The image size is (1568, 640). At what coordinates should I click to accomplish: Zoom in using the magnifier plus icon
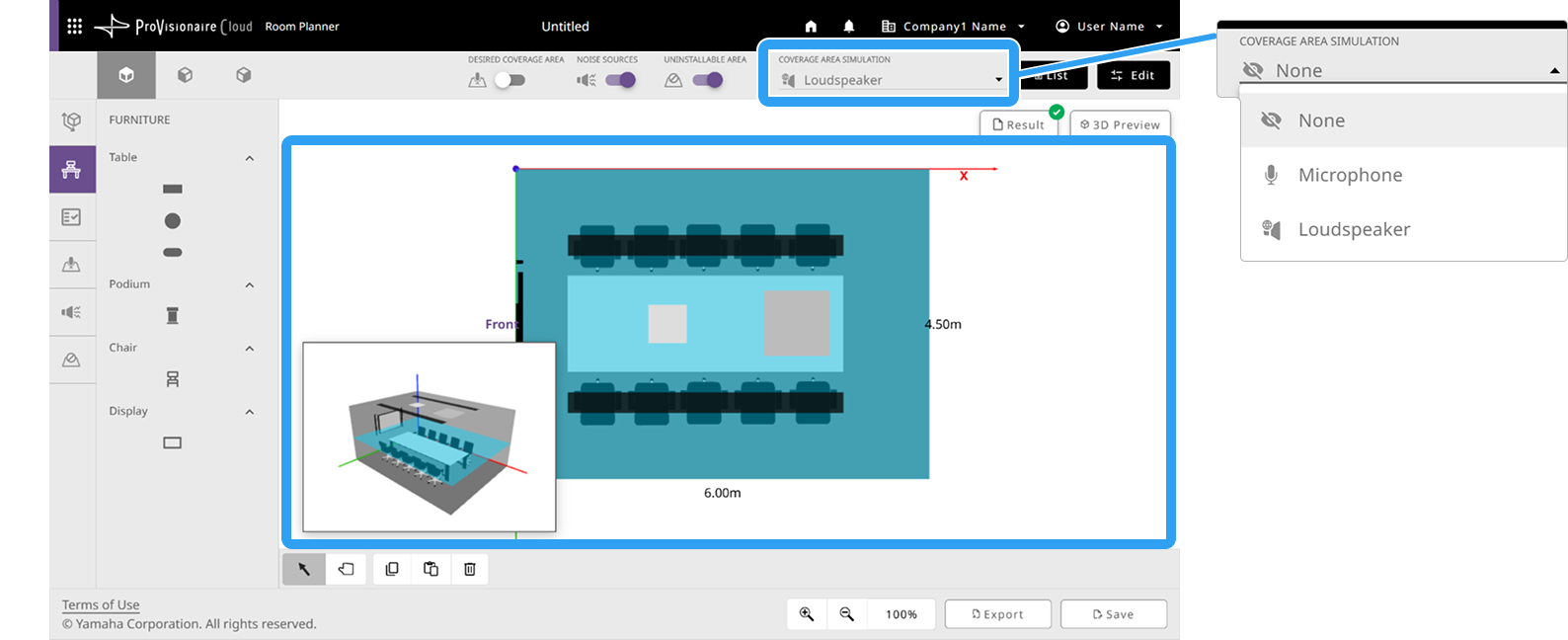coord(807,614)
